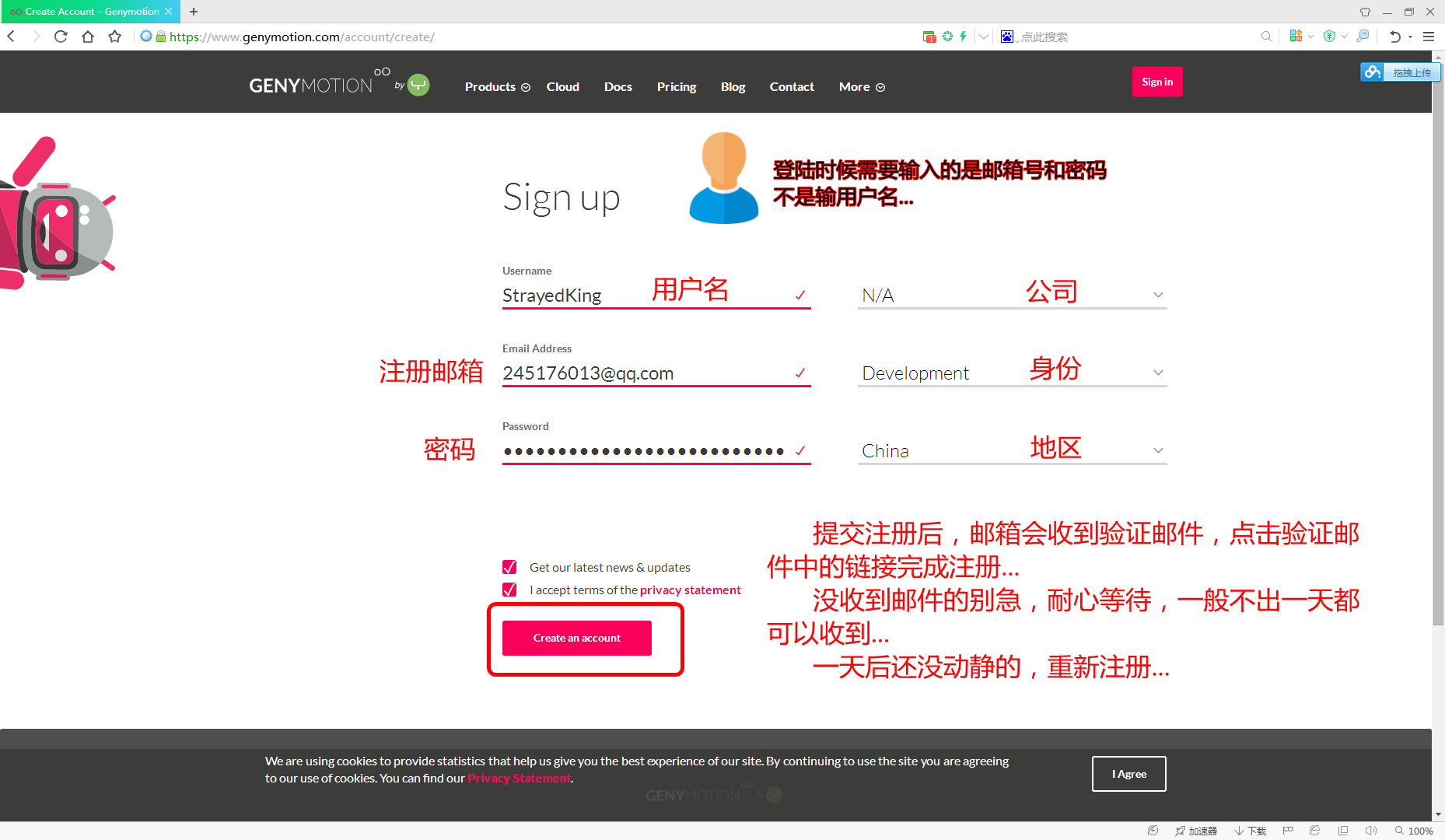Click the I Agree cookie button

tap(1129, 774)
